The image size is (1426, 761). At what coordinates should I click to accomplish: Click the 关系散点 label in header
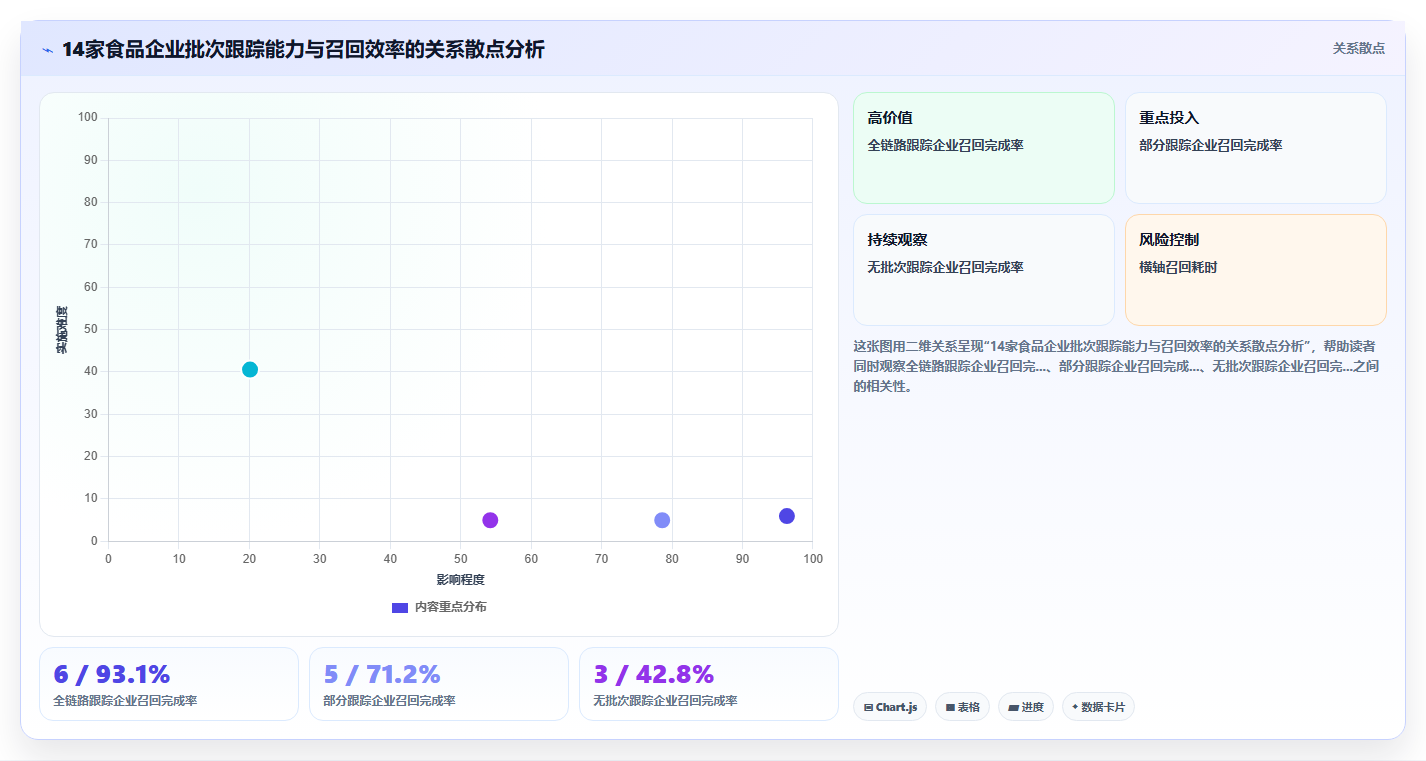pos(1358,48)
